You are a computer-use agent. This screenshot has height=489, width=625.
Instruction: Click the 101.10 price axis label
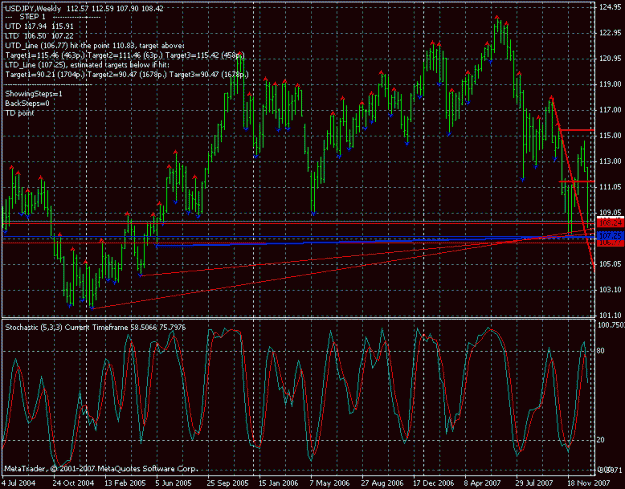610,315
